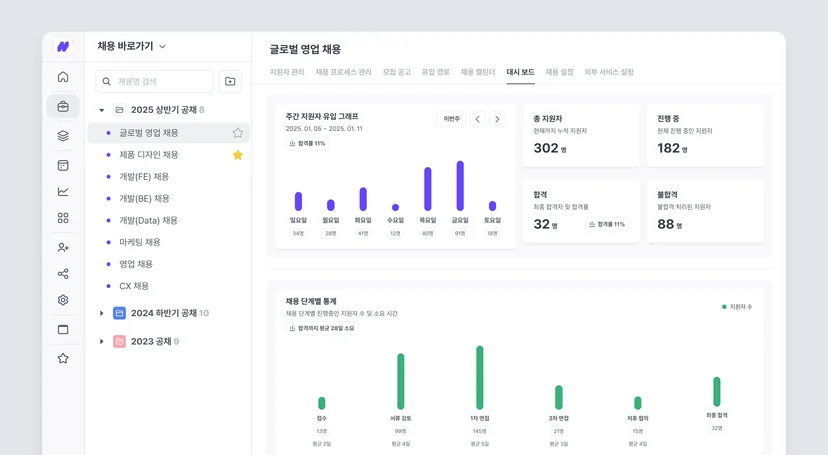The height and width of the screenshot is (455, 828).
Task: Collapse the 2025 상반기 공채 folder triangle
Action: click(101, 110)
